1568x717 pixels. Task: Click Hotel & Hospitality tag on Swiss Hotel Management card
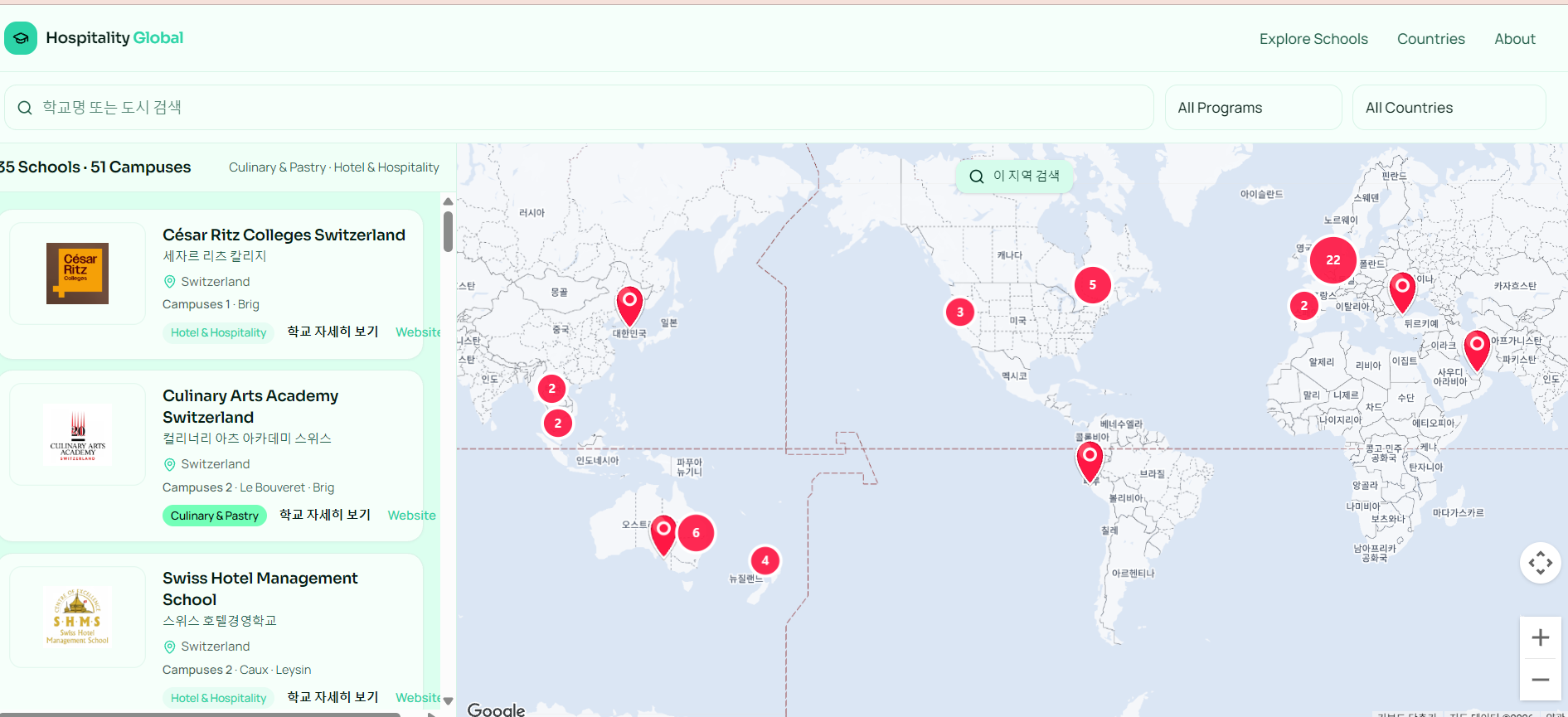[x=218, y=698]
